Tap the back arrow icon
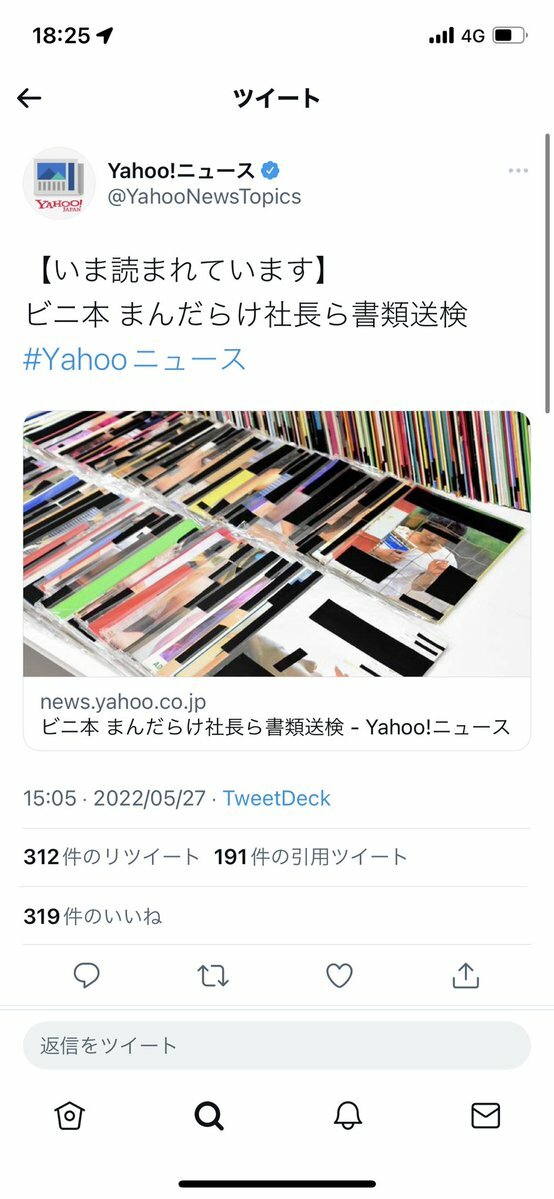 (29, 98)
